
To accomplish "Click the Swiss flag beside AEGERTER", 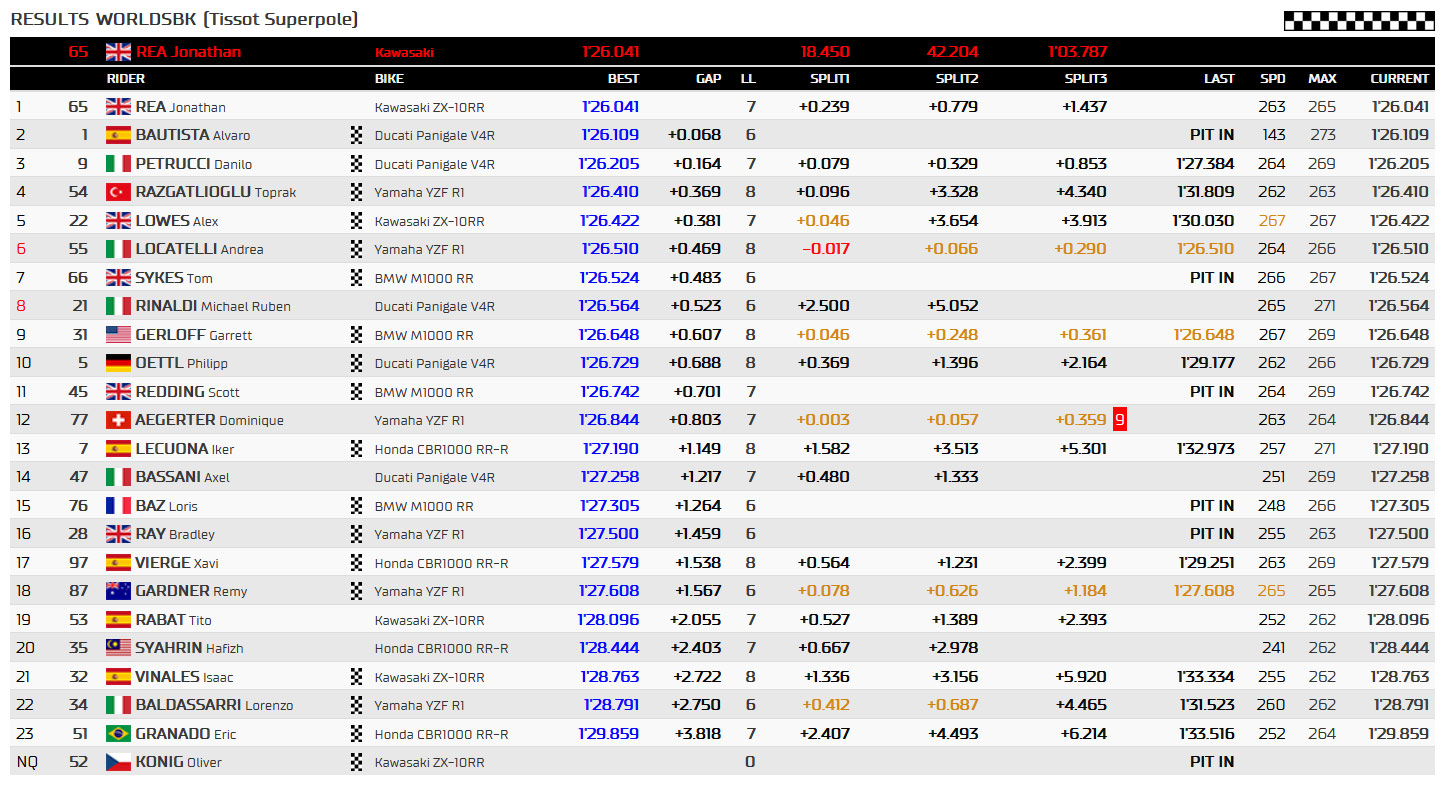I will click(x=118, y=420).
